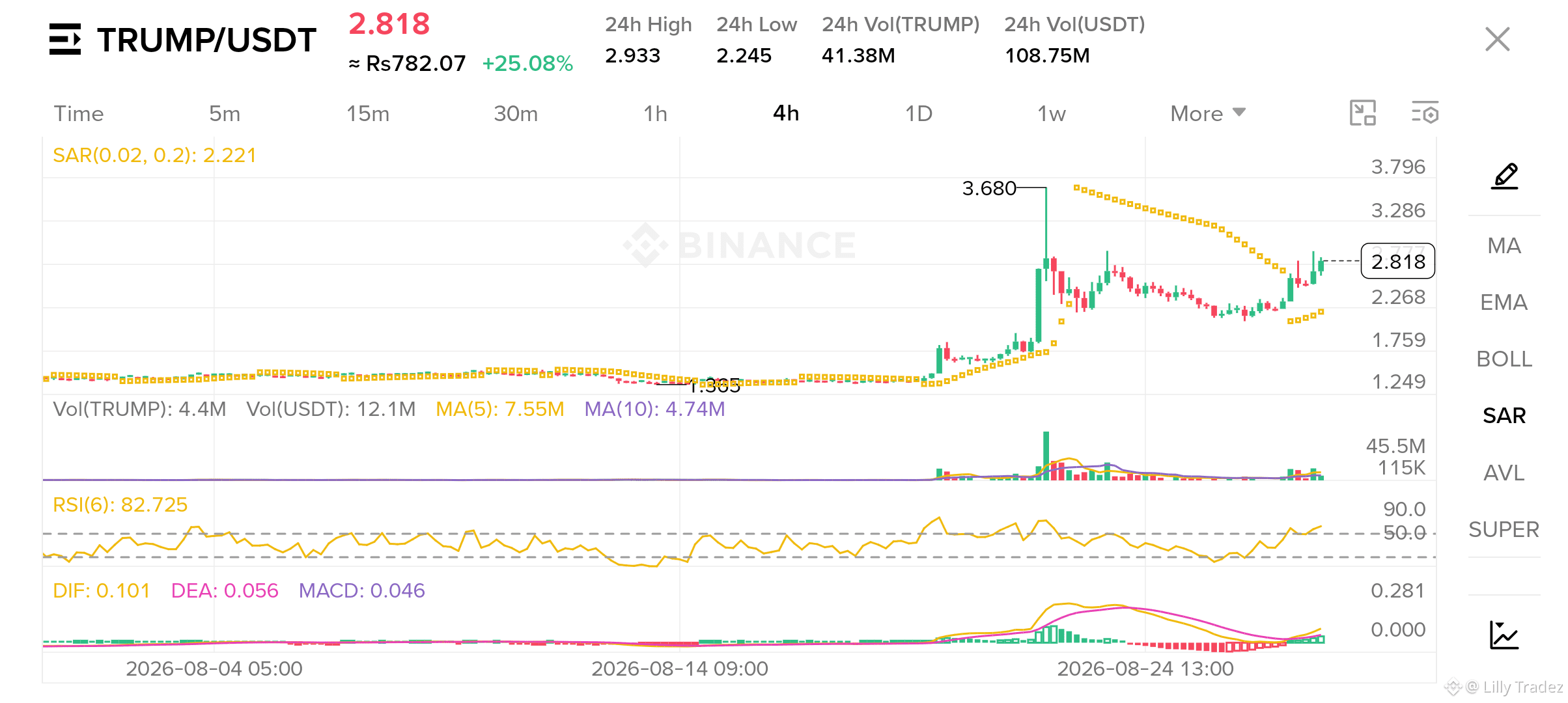This screenshot has height=703, width=1568.
Task: Click the +25.08% change value
Action: [527, 63]
